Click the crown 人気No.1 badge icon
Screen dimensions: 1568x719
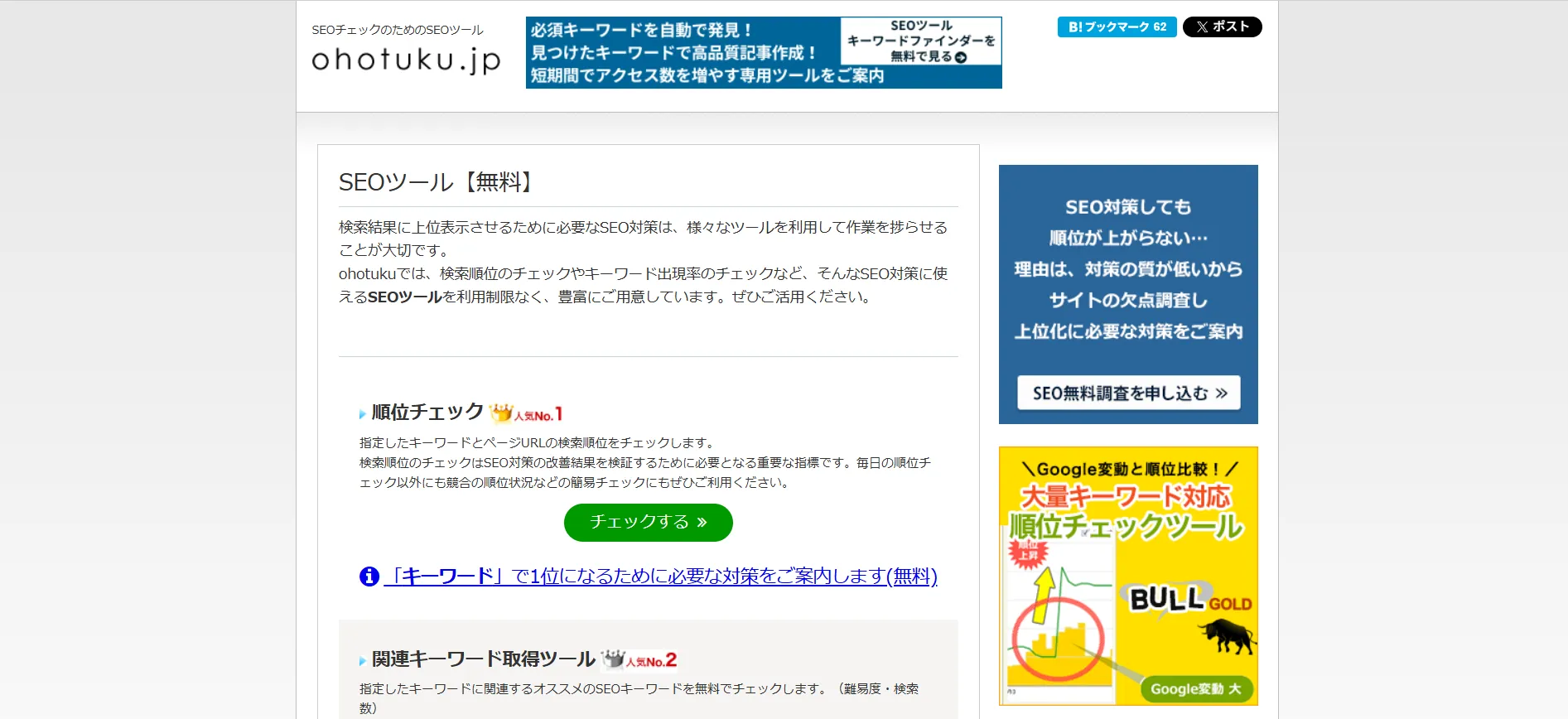coord(526,413)
